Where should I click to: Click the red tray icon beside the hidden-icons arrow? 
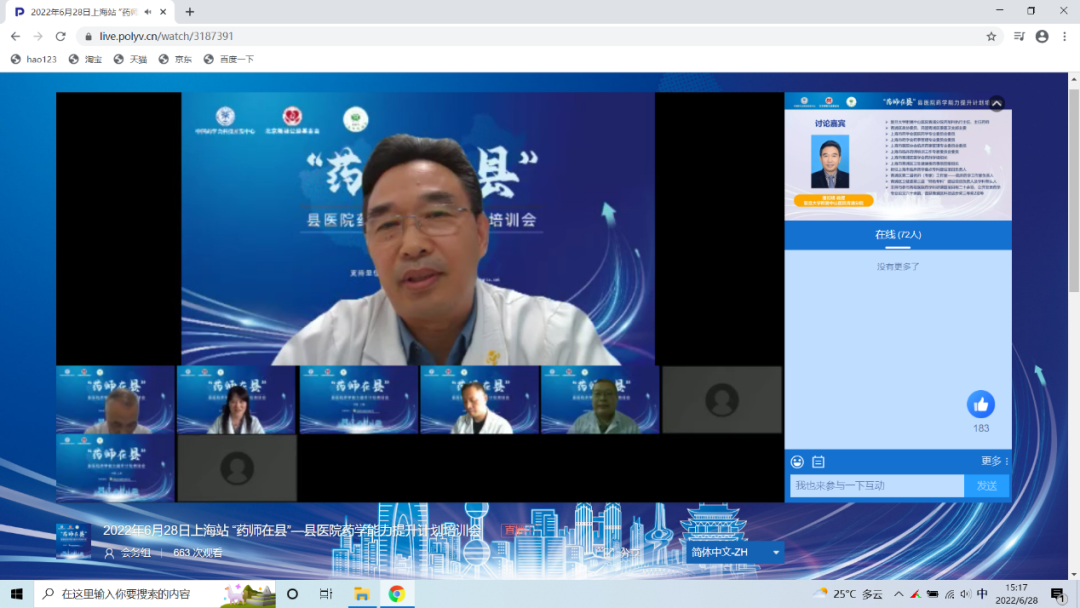point(915,594)
